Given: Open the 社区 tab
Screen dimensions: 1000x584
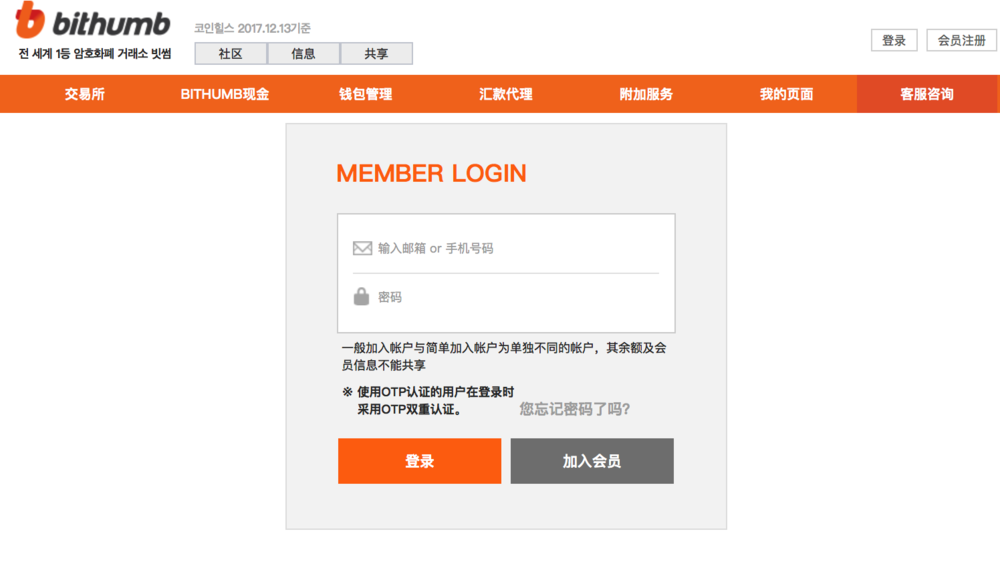Looking at the screenshot, I should click(x=231, y=54).
